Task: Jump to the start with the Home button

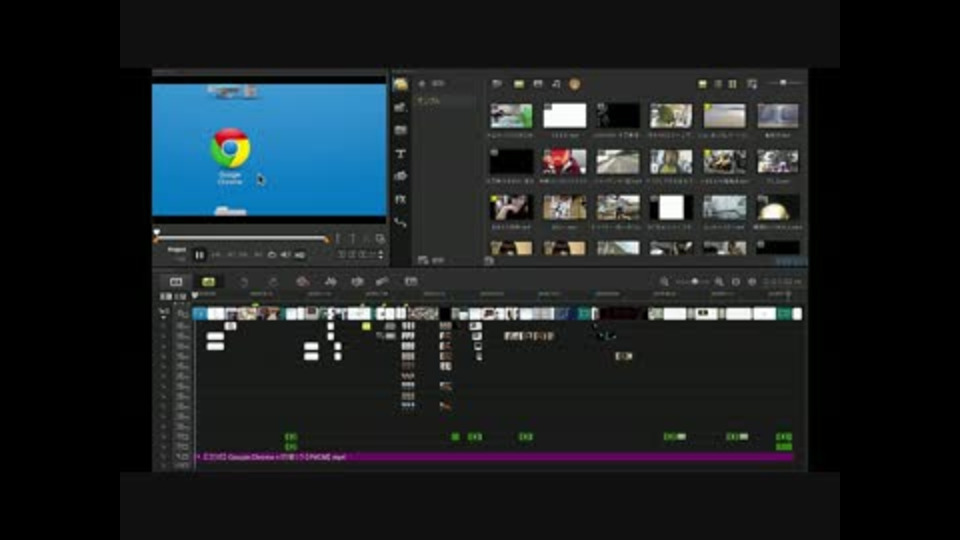Action: tap(216, 255)
